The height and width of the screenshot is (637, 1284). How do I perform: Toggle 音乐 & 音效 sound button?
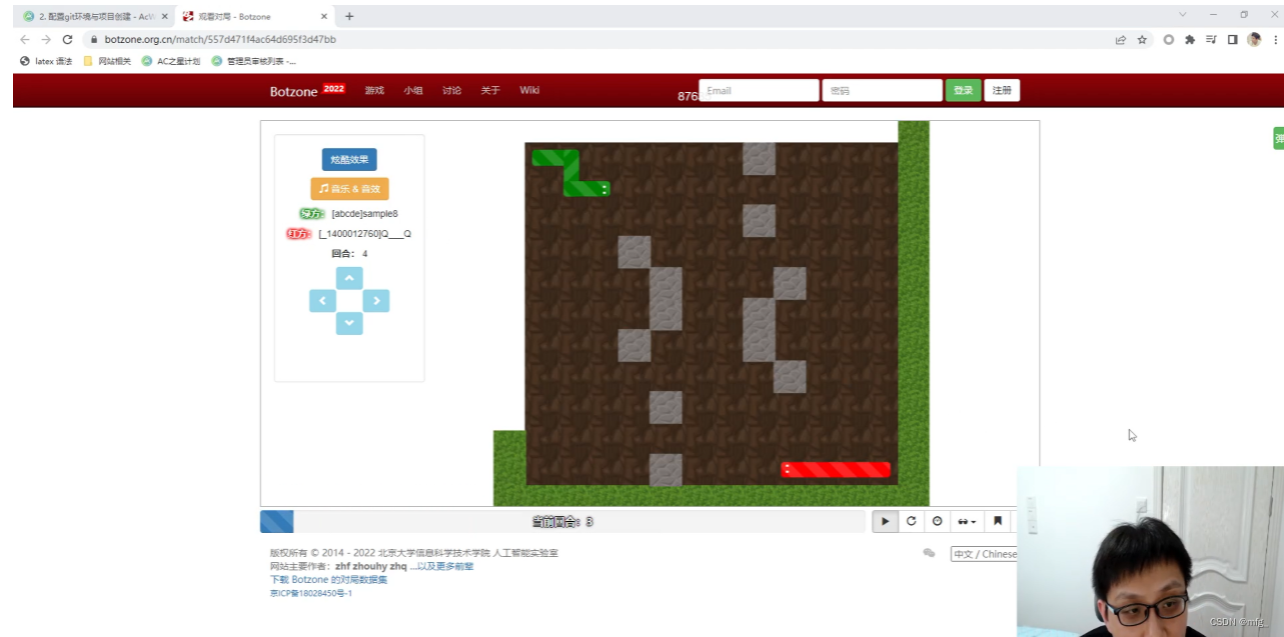(x=349, y=188)
